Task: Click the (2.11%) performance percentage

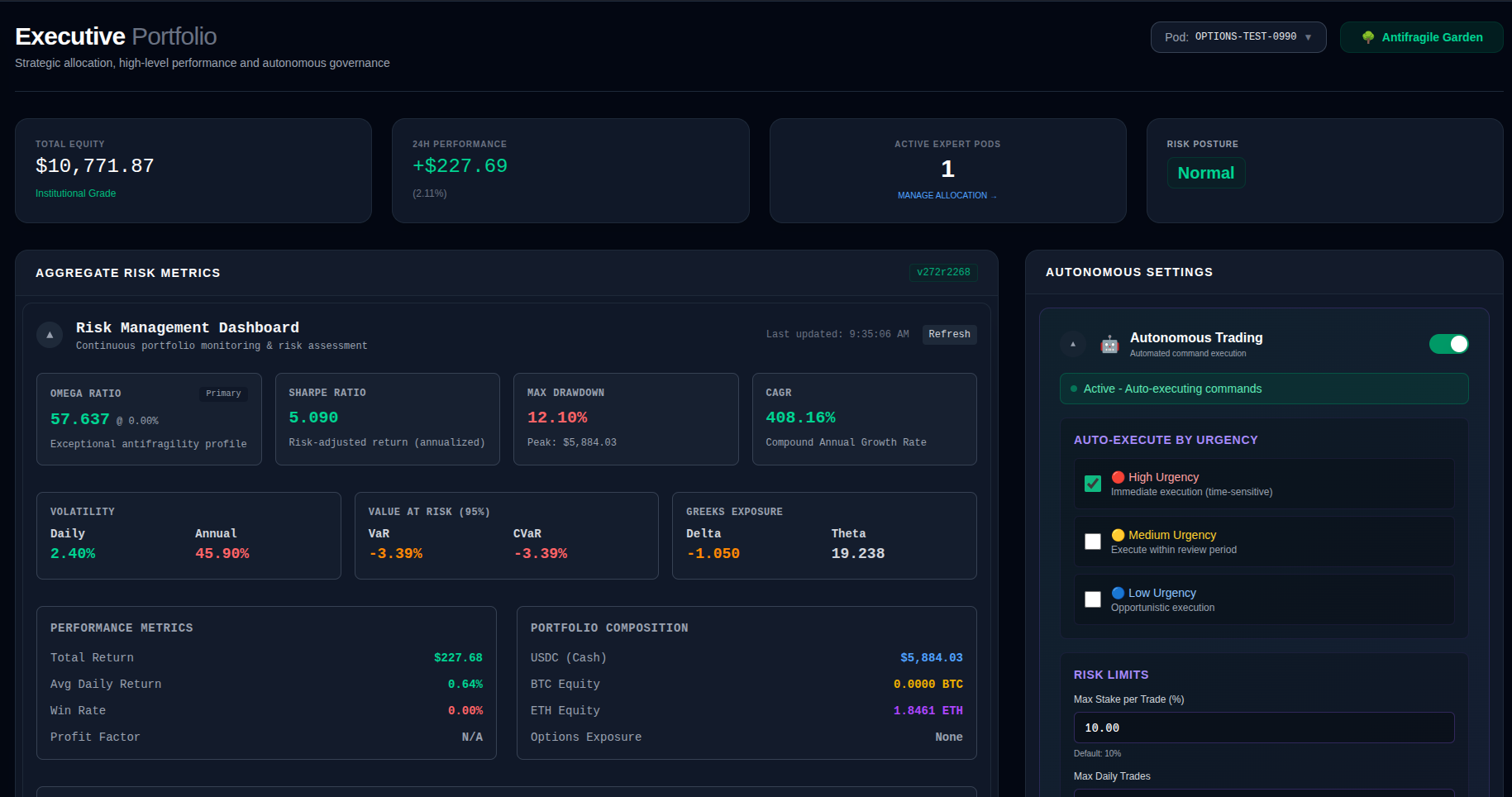Action: point(430,193)
